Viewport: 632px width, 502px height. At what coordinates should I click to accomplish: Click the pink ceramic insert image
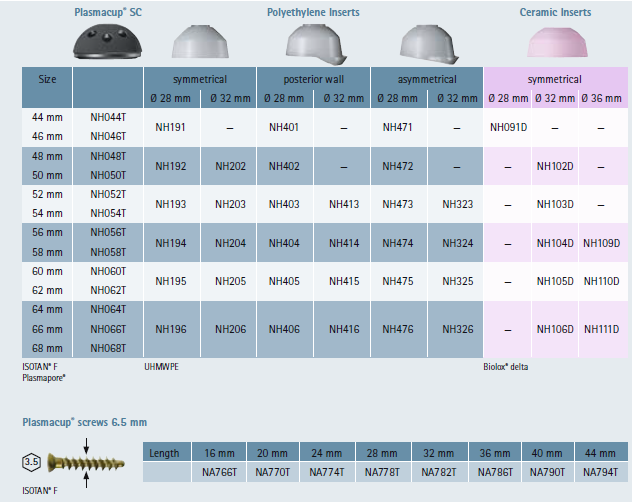coord(557,43)
